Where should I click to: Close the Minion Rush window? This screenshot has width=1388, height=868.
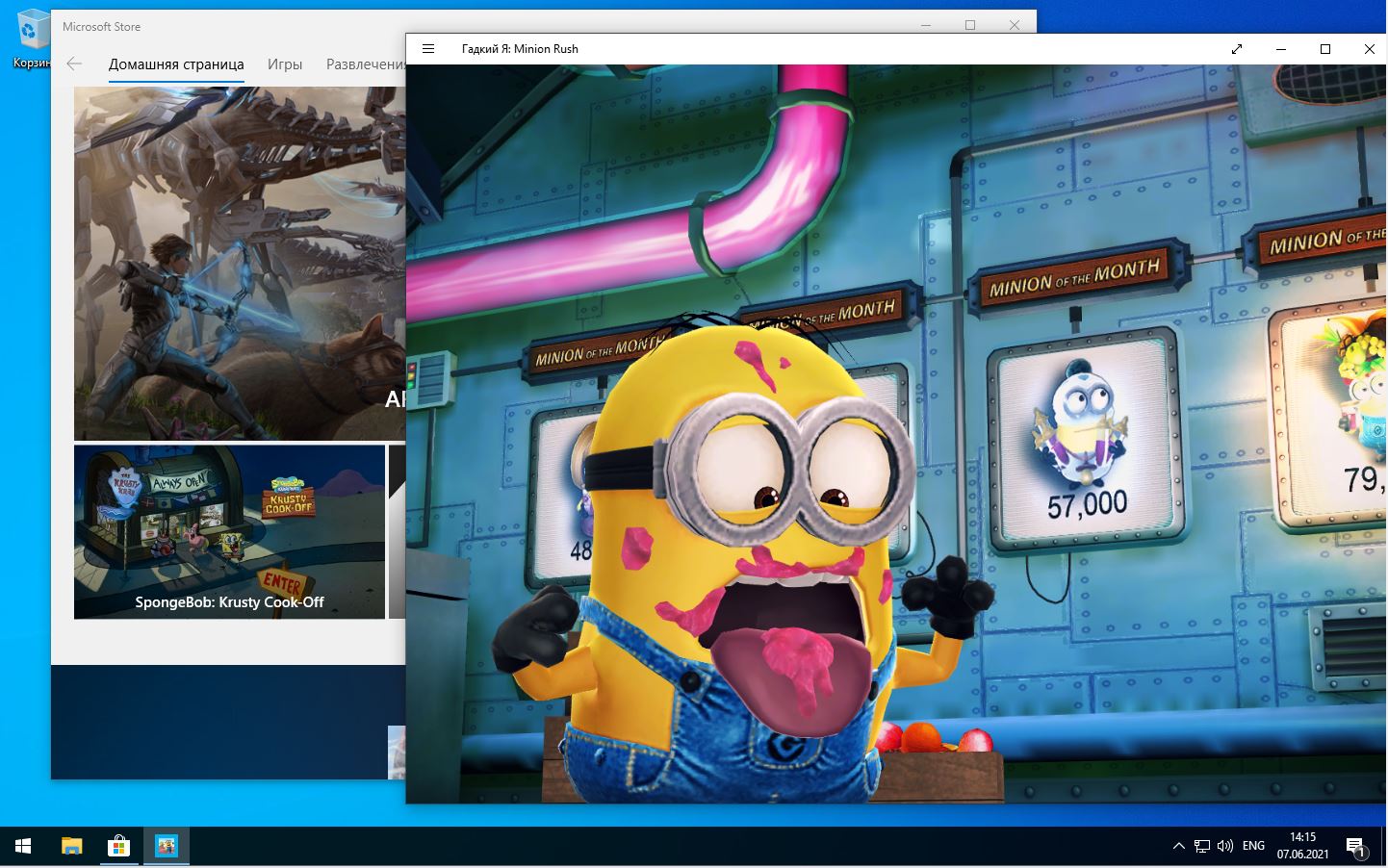coord(1369,49)
